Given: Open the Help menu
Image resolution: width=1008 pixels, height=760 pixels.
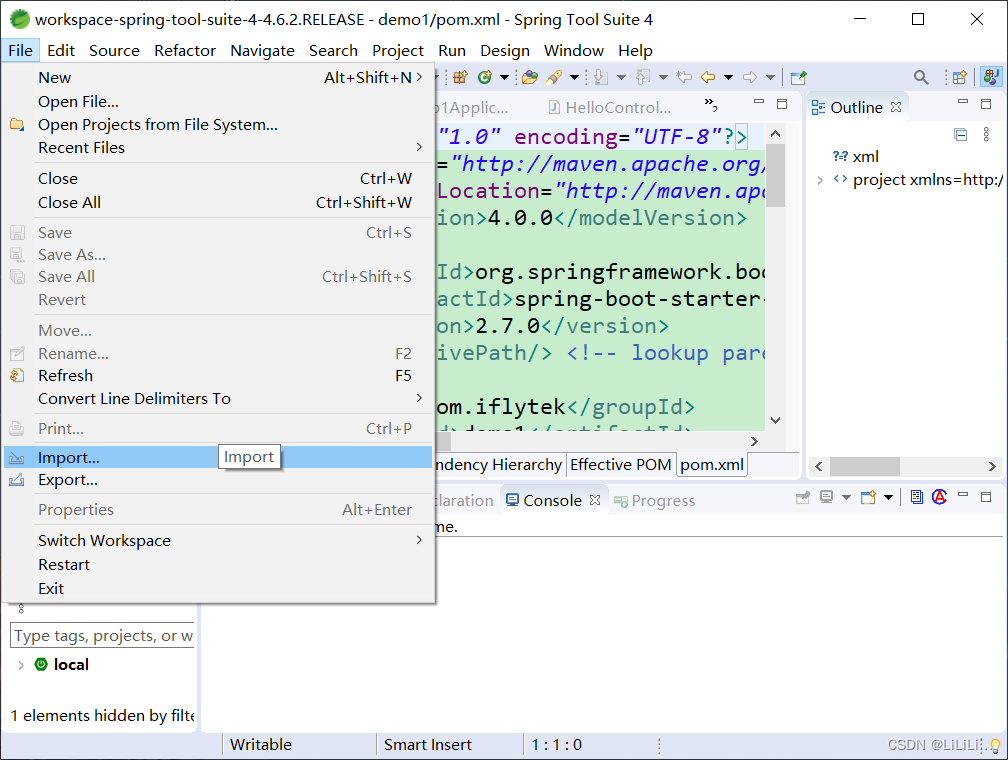Looking at the screenshot, I should (635, 51).
